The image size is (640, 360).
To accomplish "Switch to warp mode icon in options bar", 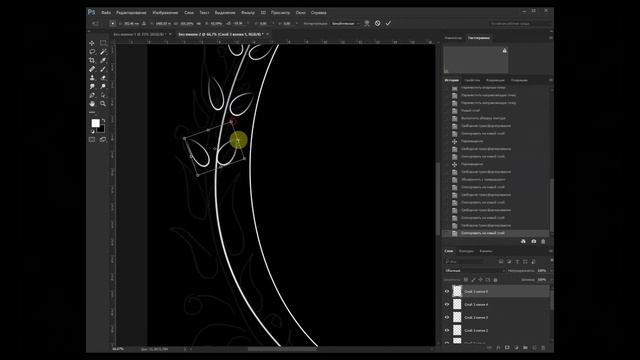I will 367,23.
